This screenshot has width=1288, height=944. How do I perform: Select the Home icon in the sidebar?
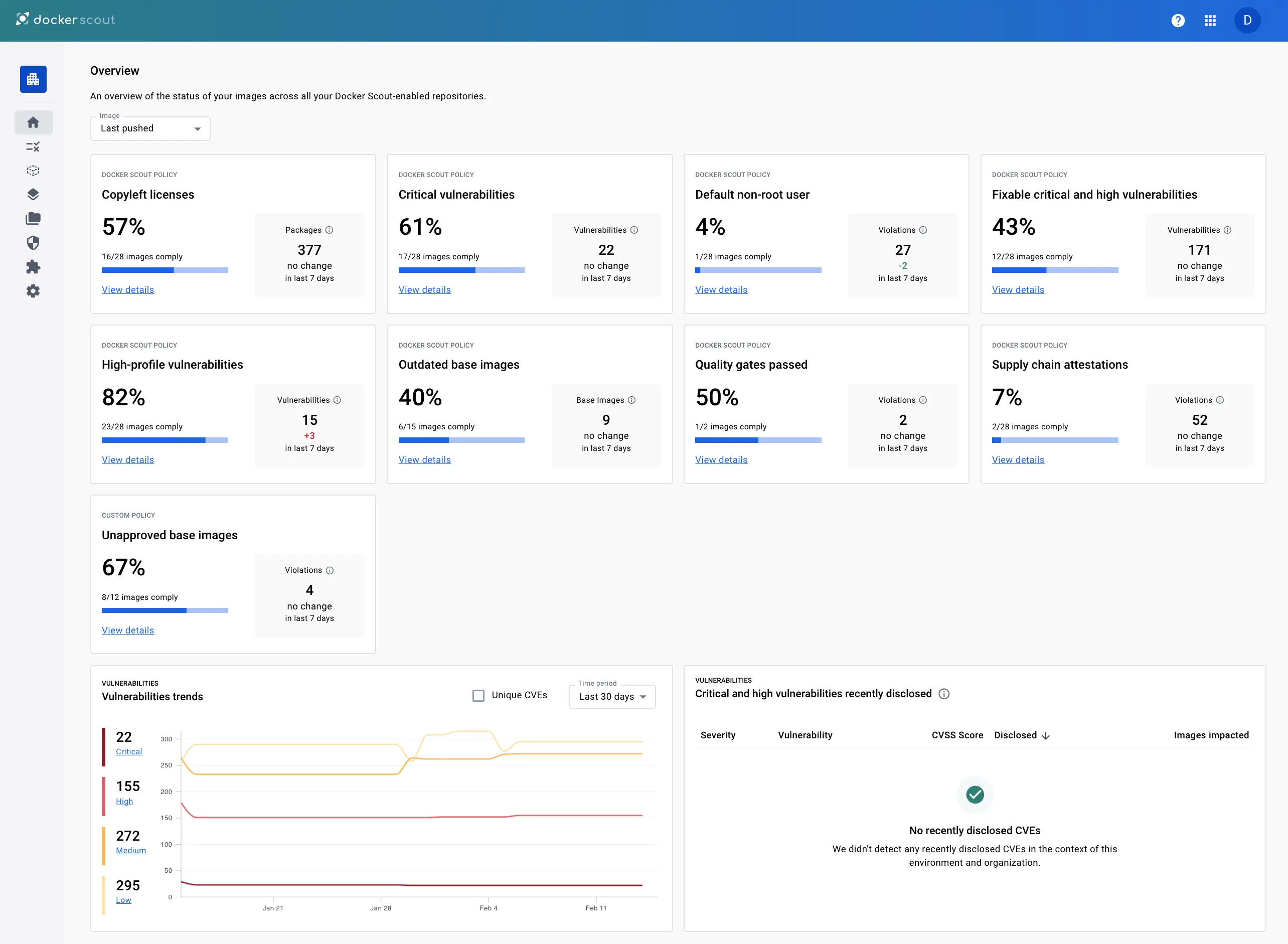(x=33, y=122)
